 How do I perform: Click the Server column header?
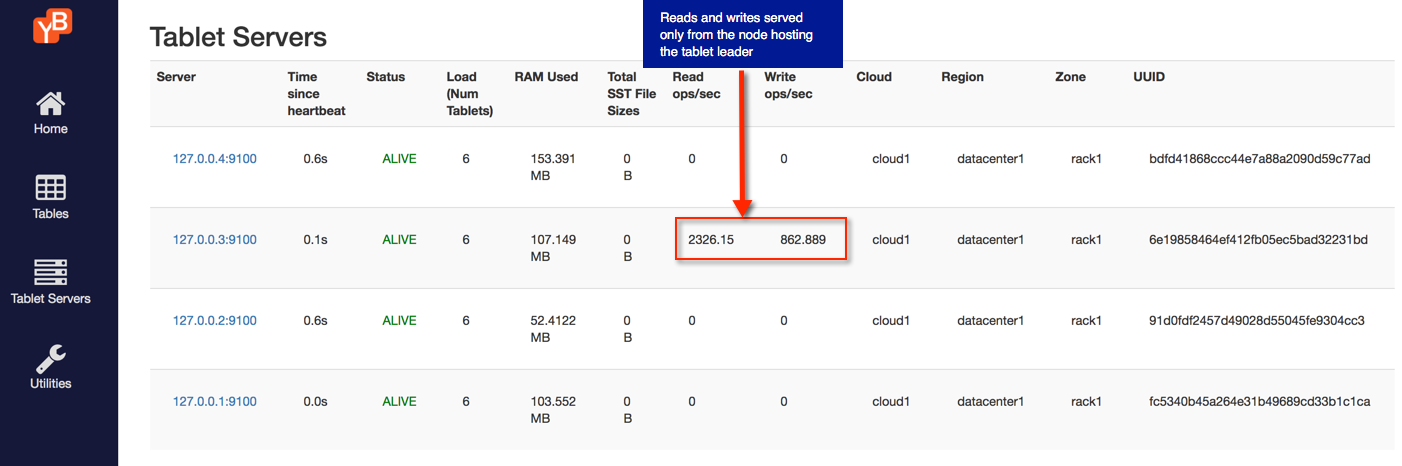pos(176,77)
